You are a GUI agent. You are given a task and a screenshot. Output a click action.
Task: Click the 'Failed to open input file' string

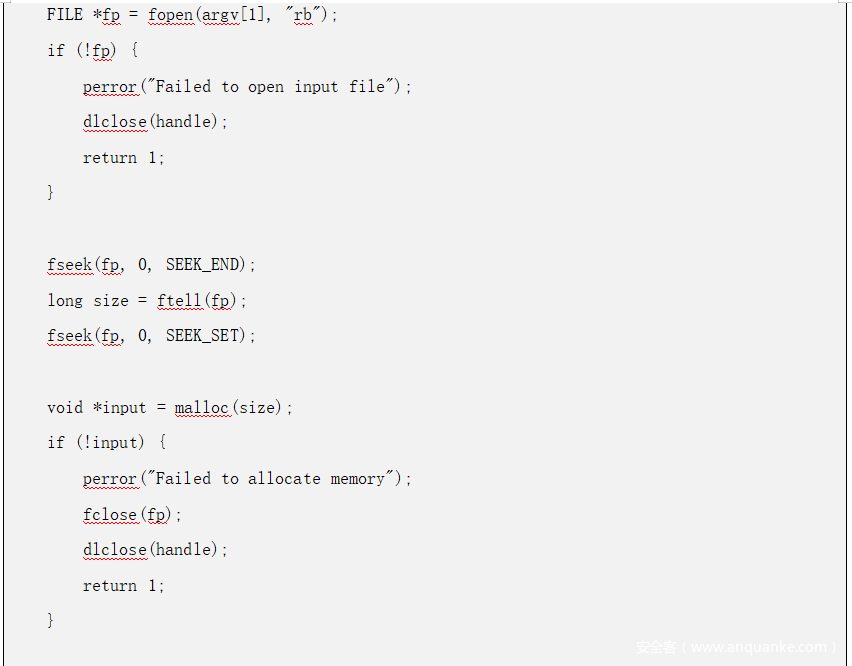click(275, 87)
